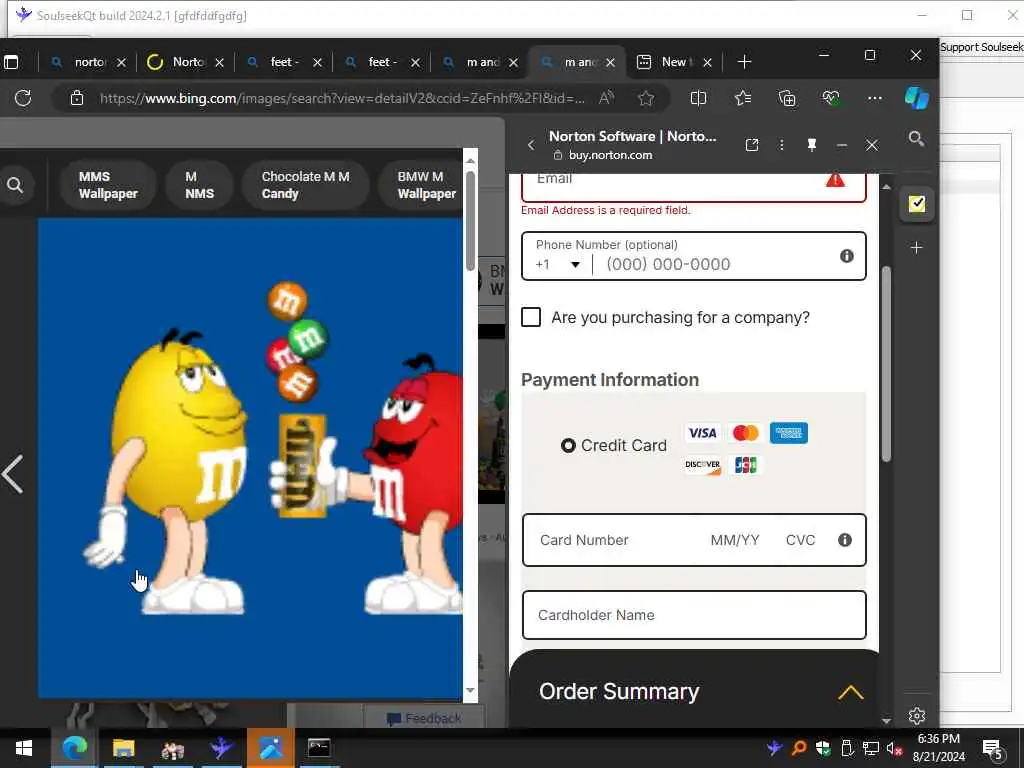
Task: Check the purchasing for a company box
Action: (x=531, y=317)
